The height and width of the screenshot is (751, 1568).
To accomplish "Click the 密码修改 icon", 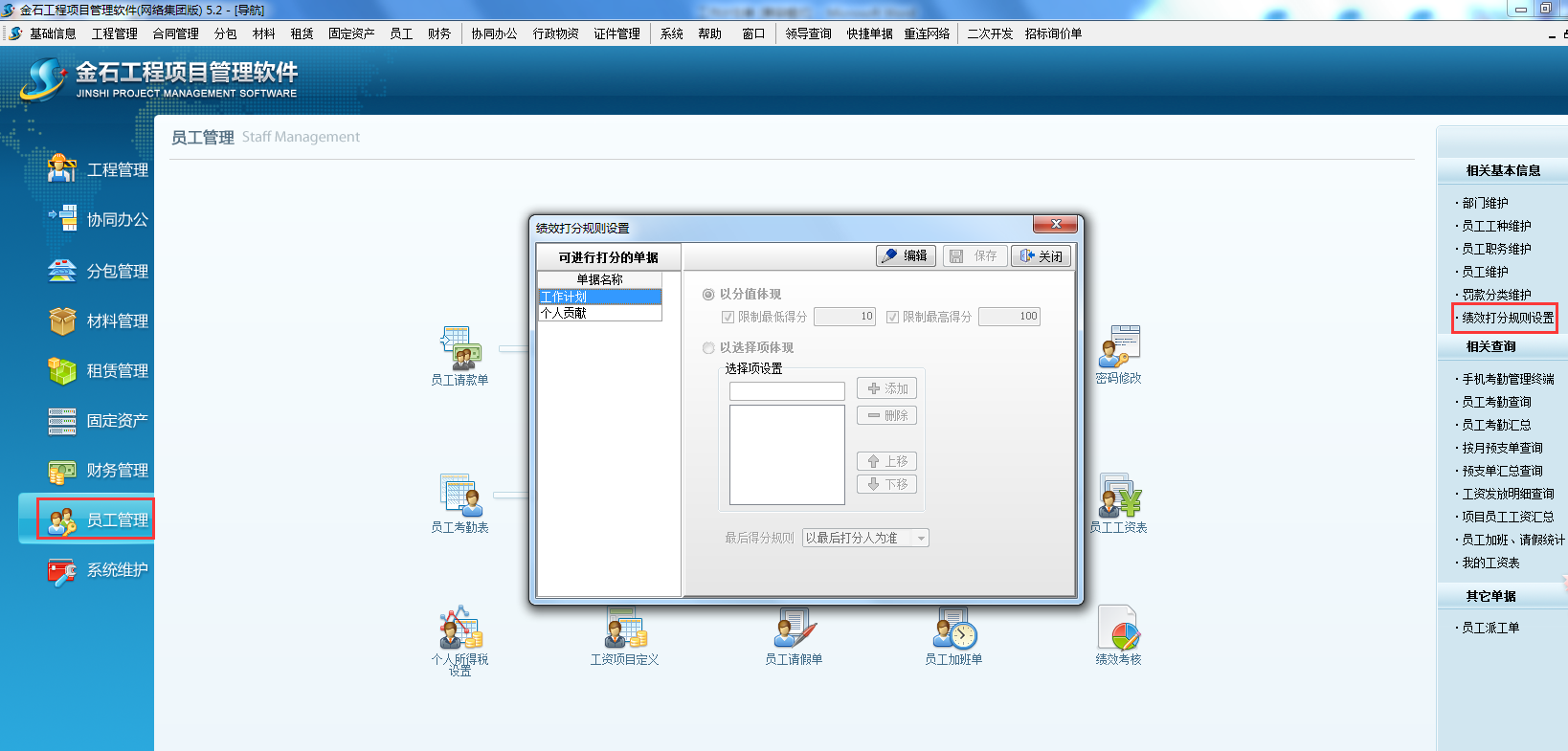I will (x=1118, y=348).
